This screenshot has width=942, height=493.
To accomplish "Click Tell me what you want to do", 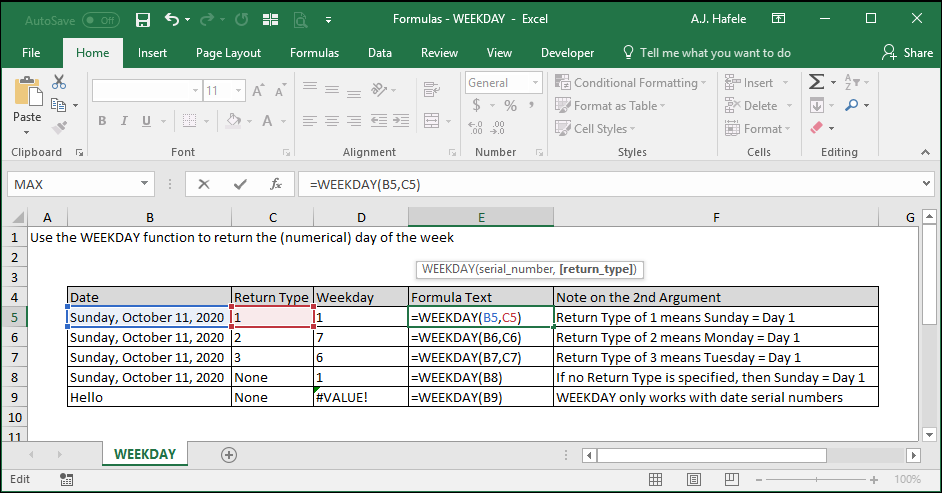I will (707, 53).
